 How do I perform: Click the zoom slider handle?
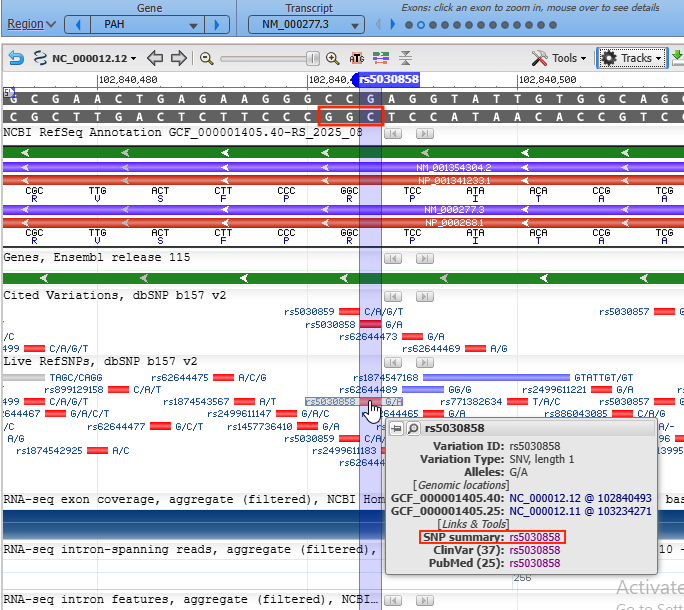pos(312,58)
